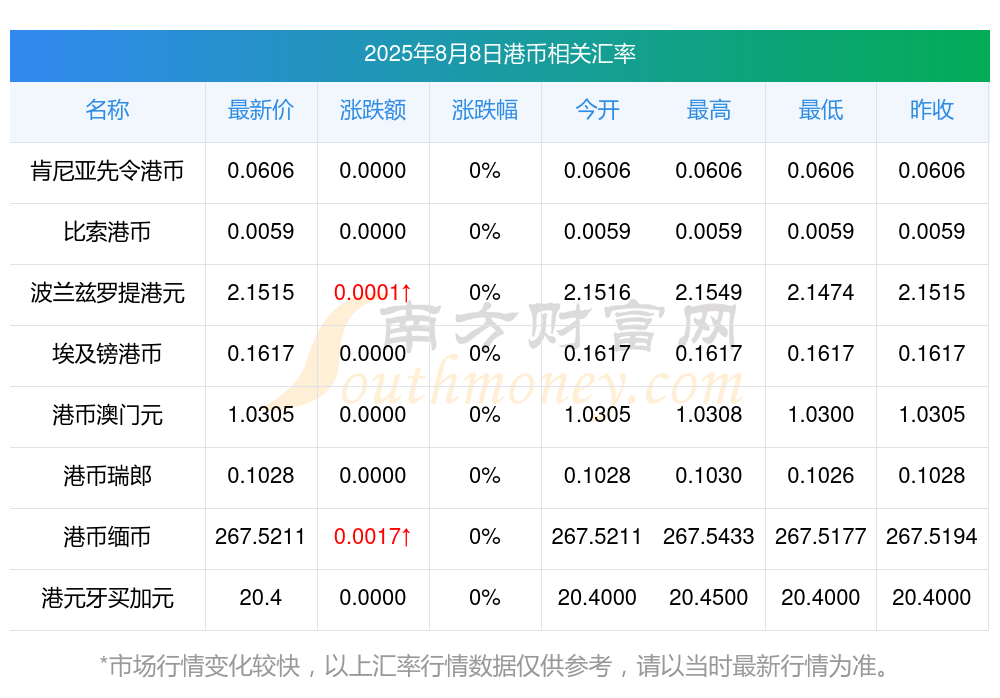Image resolution: width=1000 pixels, height=698 pixels.
Task: Click the 267.5433 highest price
Action: click(x=709, y=537)
